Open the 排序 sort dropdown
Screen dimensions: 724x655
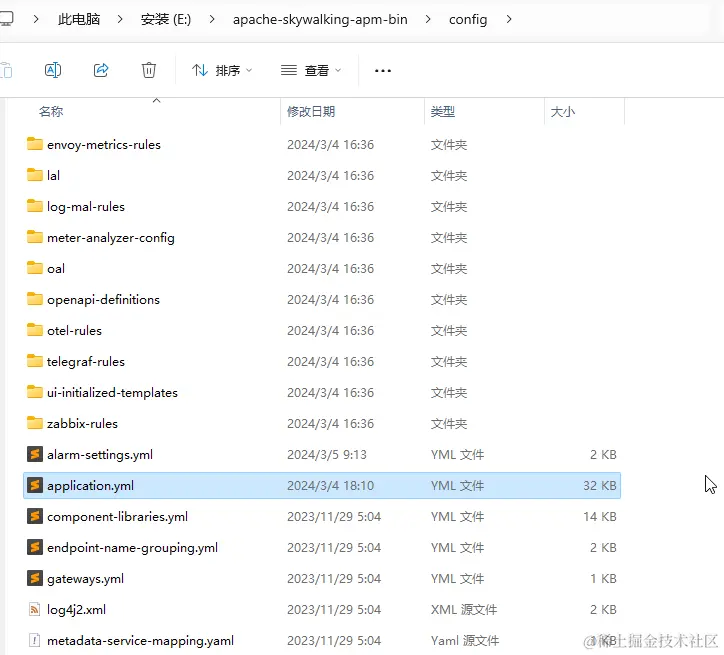222,71
